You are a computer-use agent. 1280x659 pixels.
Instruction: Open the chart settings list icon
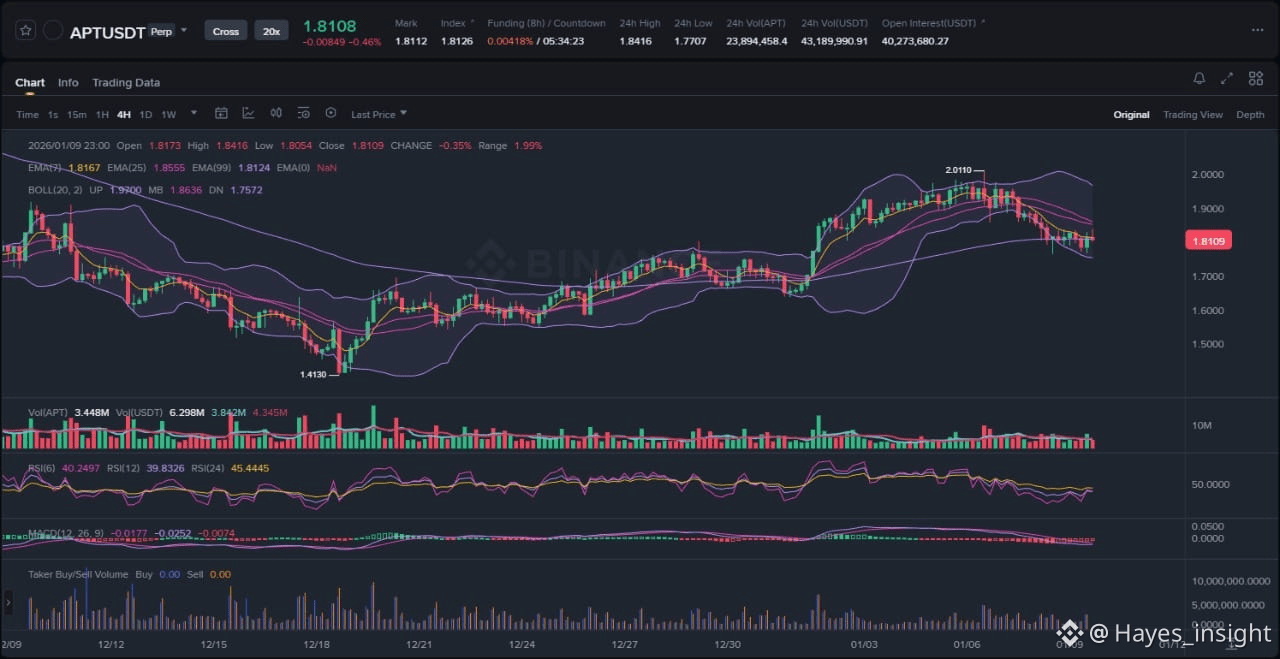click(x=303, y=114)
